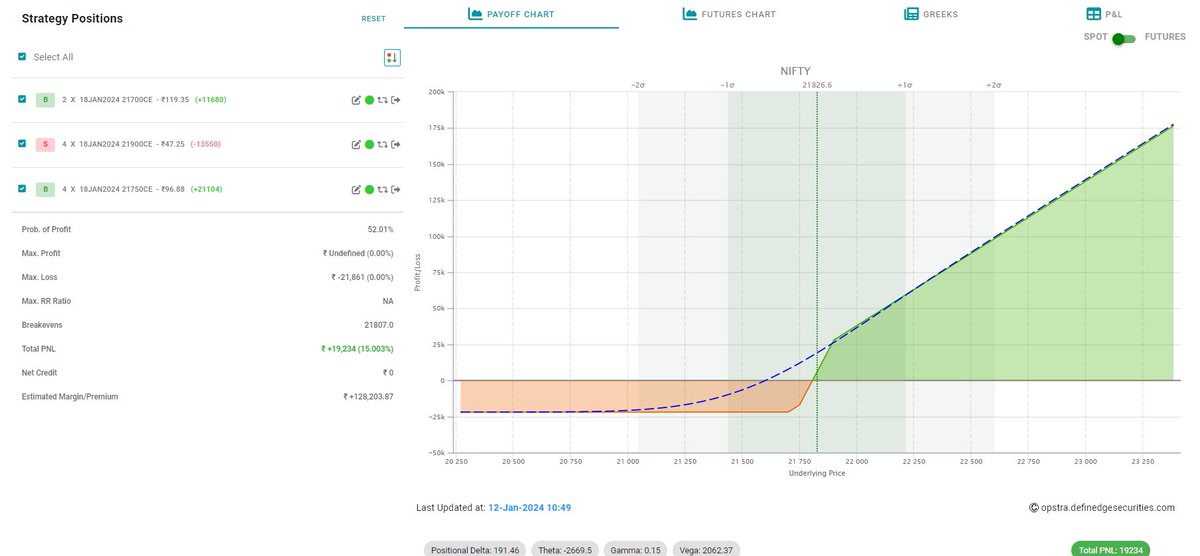1200x556 pixels.
Task: Click the Gamma: 0.15 chip
Action: [x=635, y=549]
